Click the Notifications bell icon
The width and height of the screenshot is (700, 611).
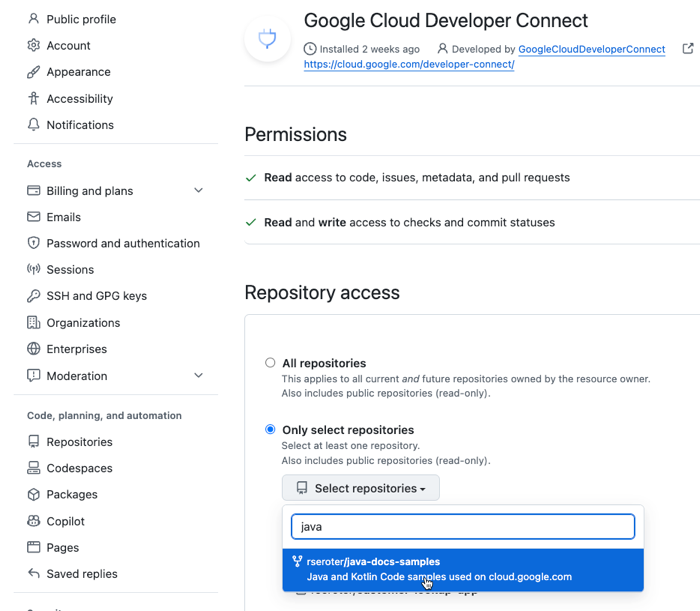(x=34, y=125)
